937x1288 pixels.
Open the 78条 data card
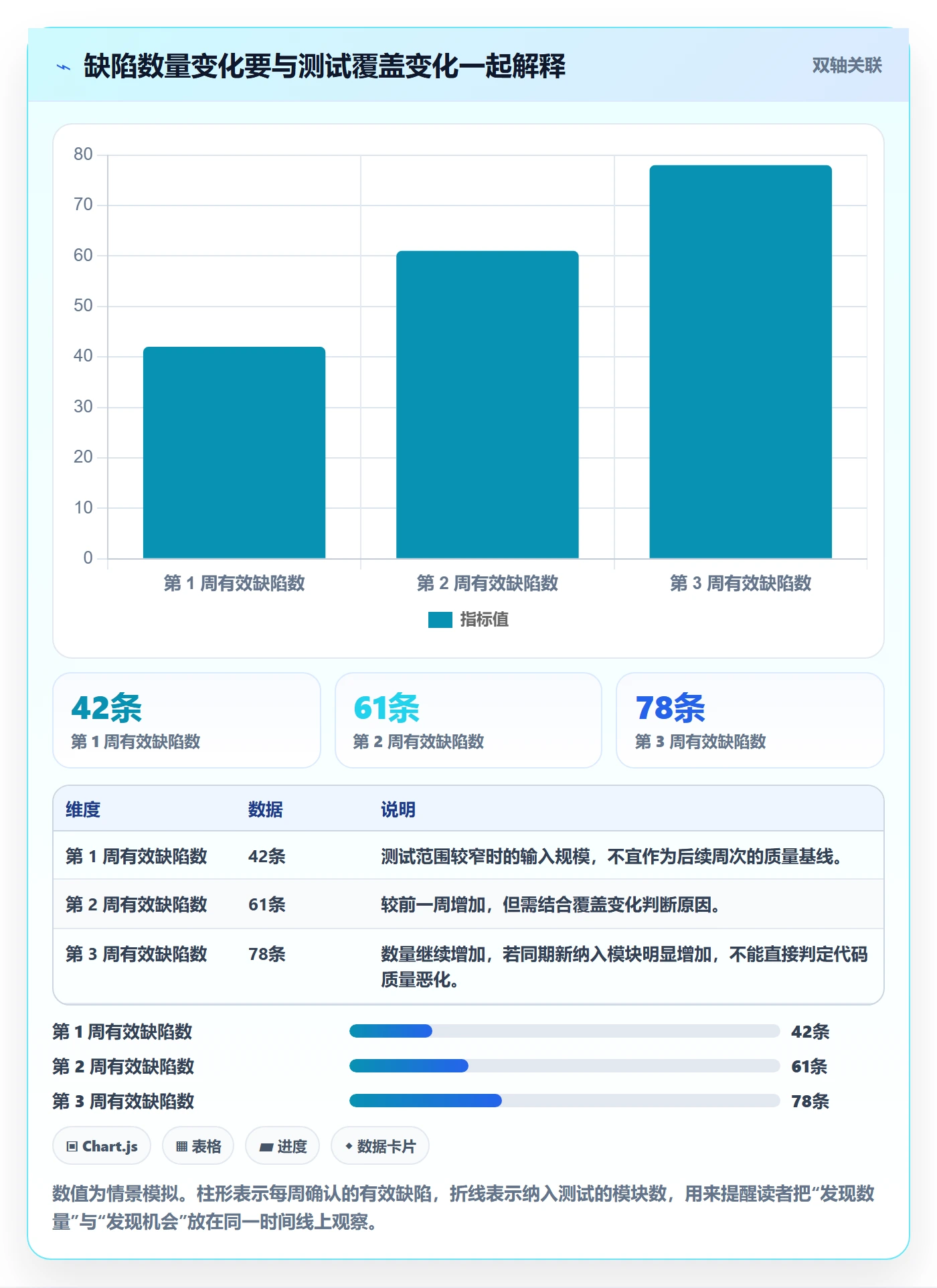[750, 720]
